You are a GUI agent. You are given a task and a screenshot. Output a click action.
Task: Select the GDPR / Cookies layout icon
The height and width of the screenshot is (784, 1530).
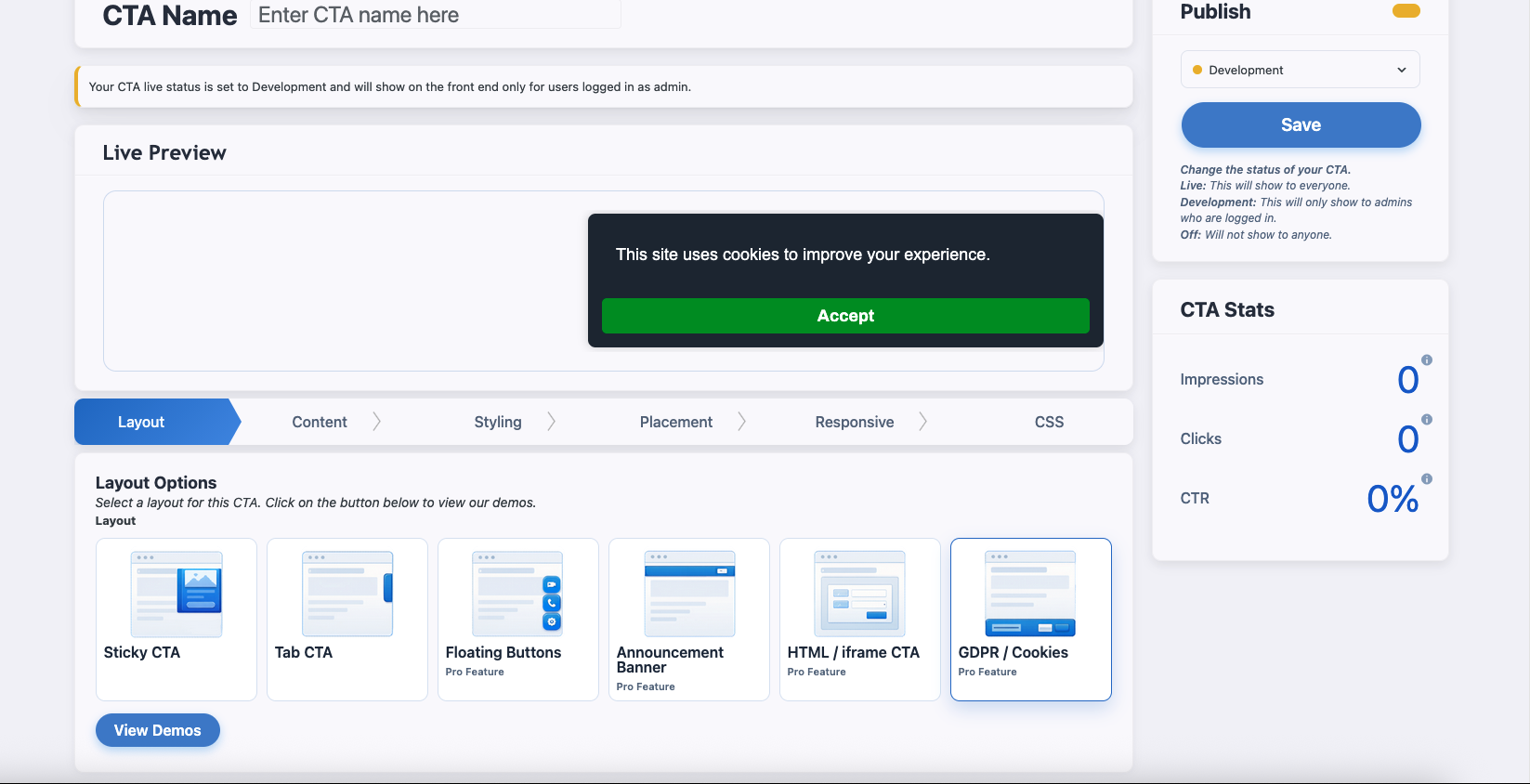tap(1030, 595)
